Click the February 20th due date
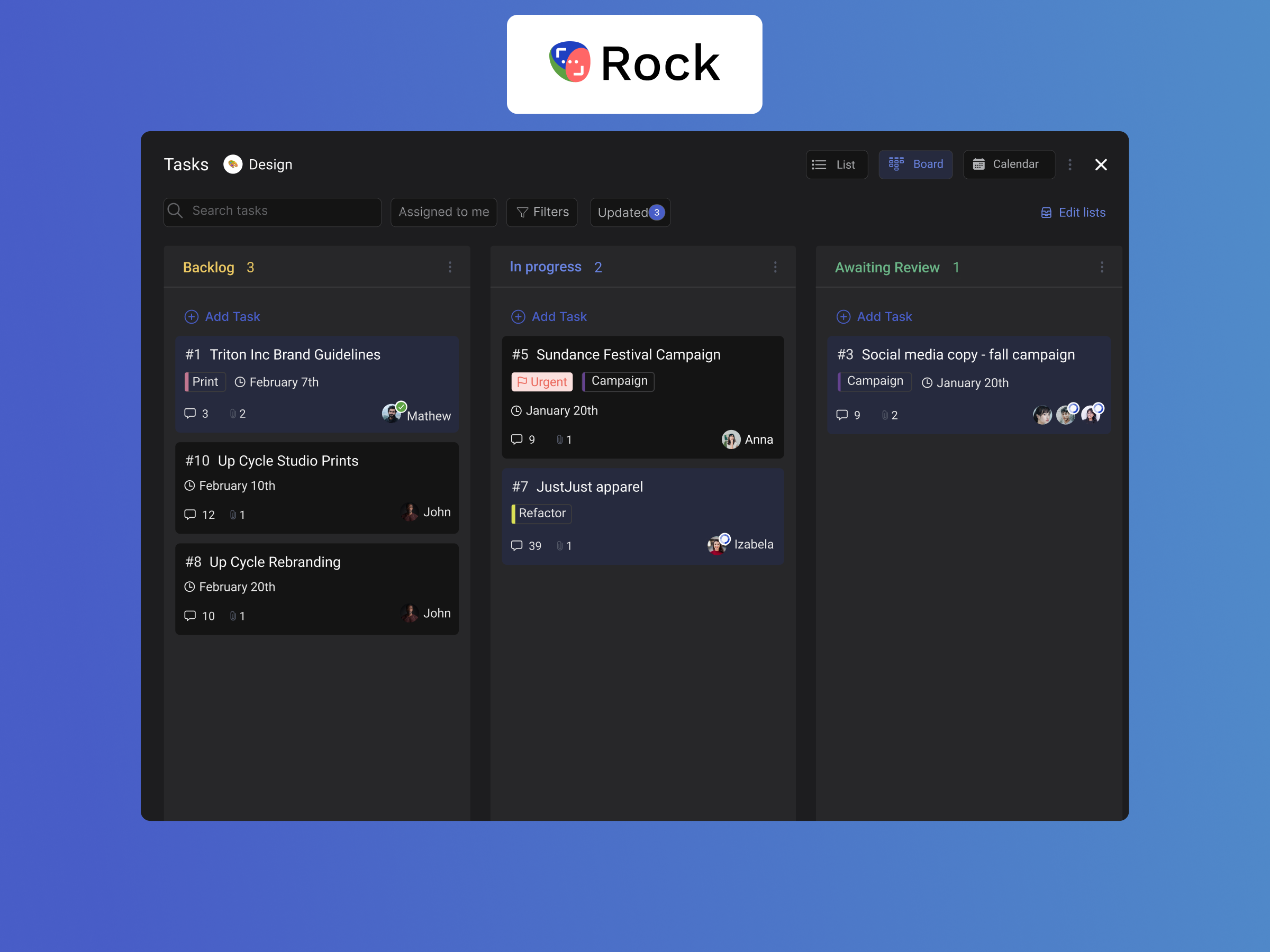The width and height of the screenshot is (1270, 952). pos(230,587)
